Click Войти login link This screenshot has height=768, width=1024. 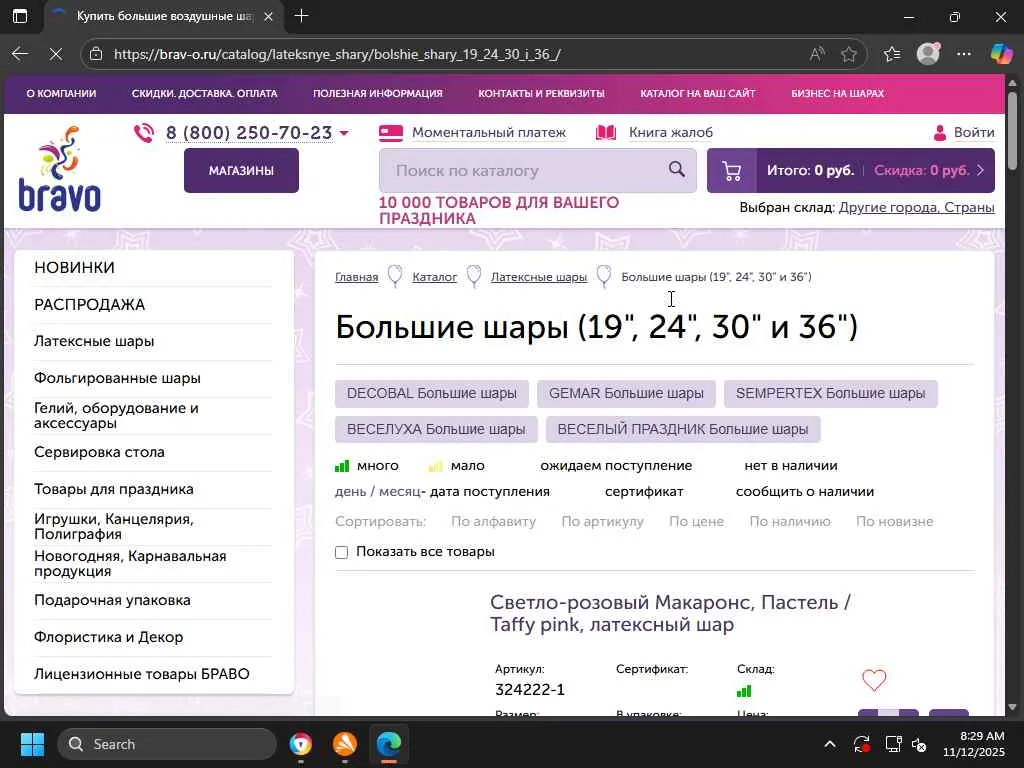coord(974,133)
